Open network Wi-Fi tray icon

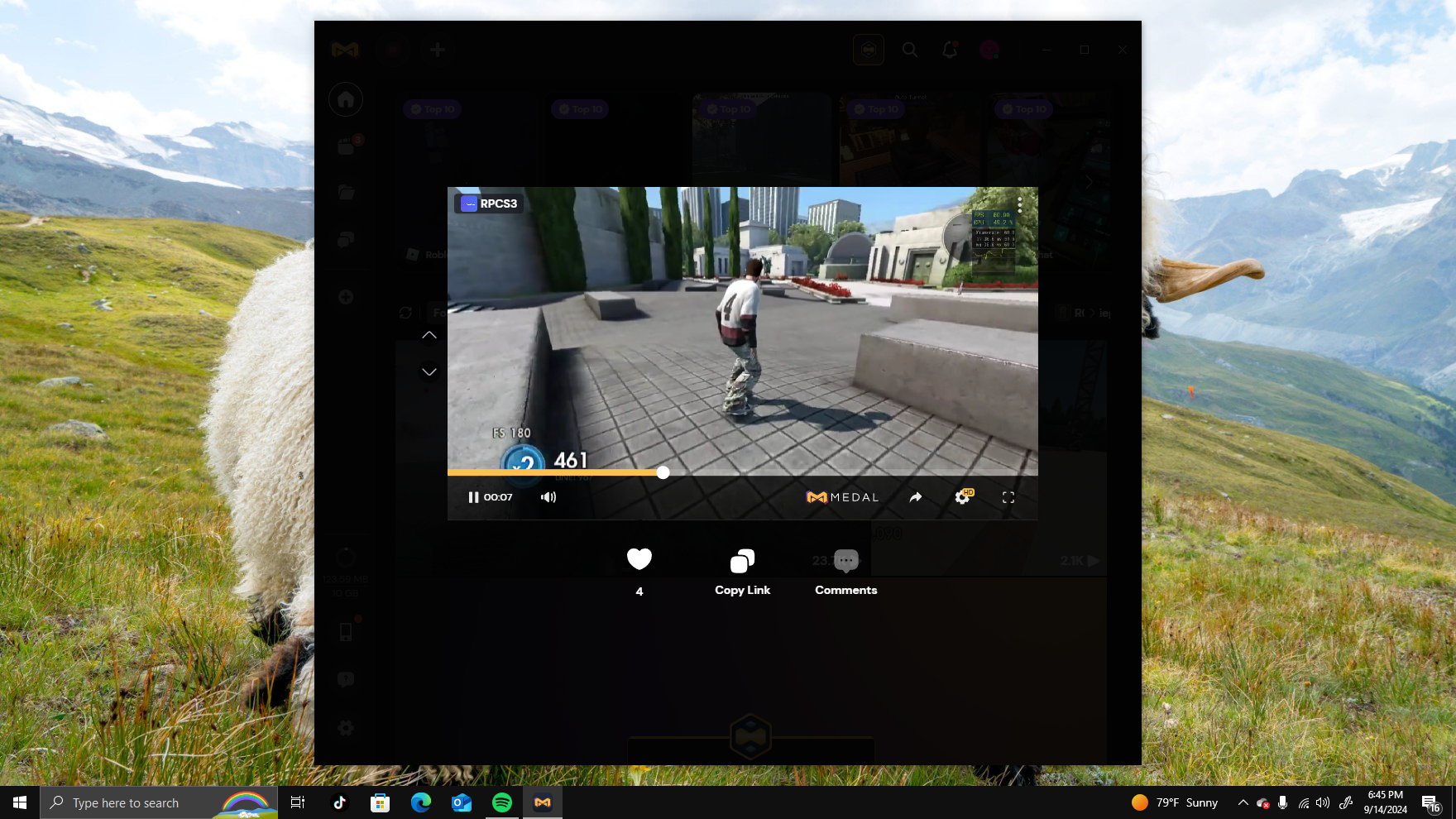click(1303, 802)
